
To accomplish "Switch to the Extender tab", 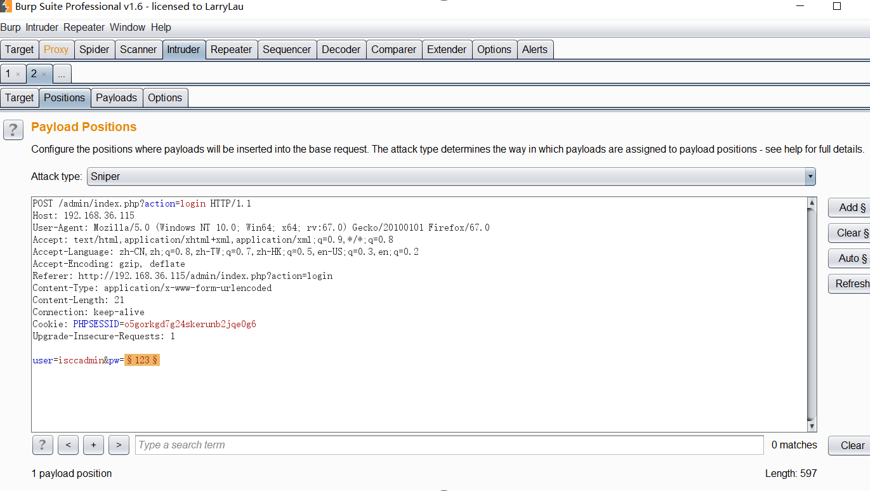I will pos(447,49).
